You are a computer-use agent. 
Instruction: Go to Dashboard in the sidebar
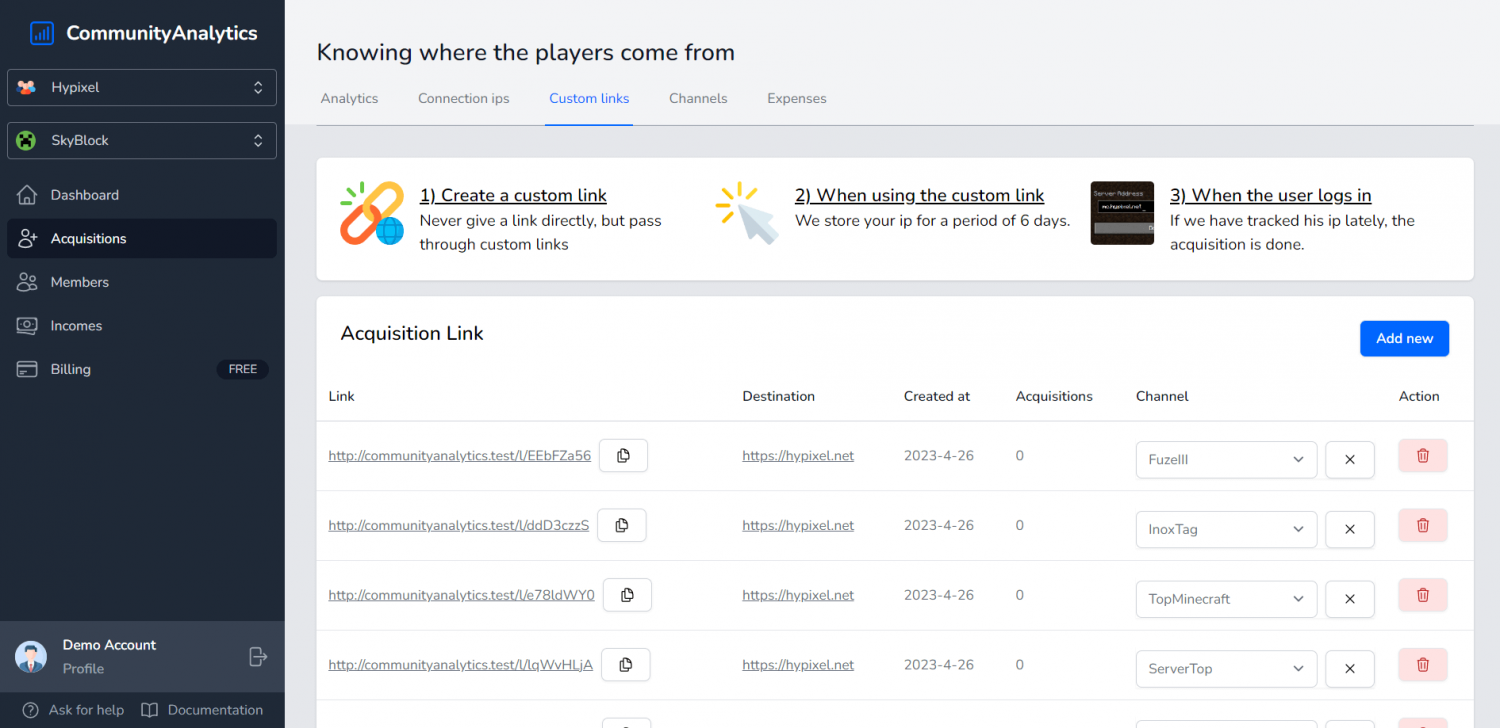pos(142,195)
